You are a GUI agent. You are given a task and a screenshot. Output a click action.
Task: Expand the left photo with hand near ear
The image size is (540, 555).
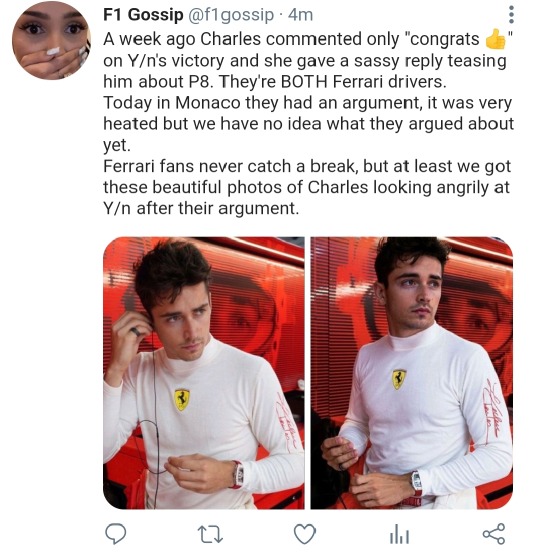tap(204, 373)
